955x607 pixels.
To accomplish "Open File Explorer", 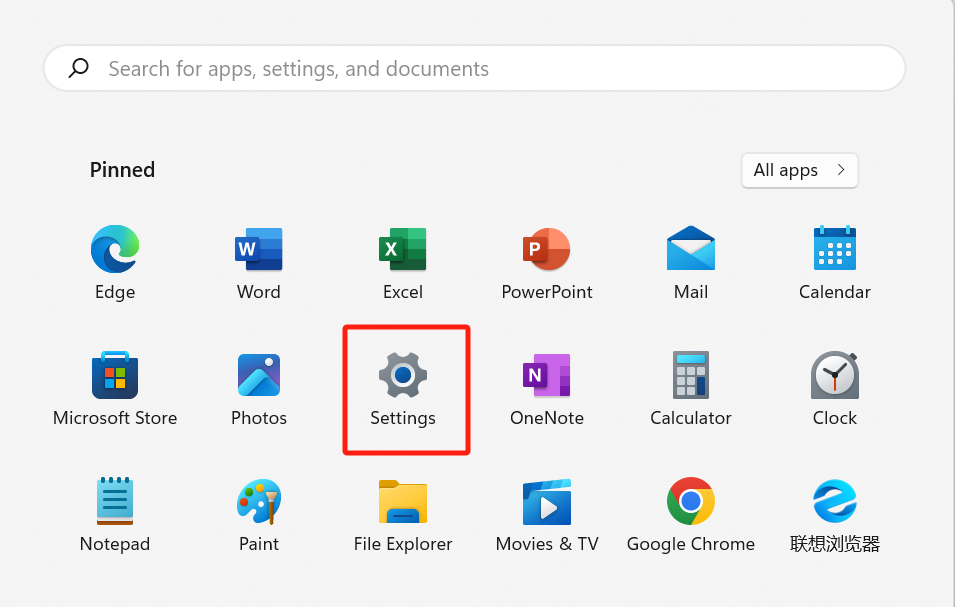I will [403, 501].
